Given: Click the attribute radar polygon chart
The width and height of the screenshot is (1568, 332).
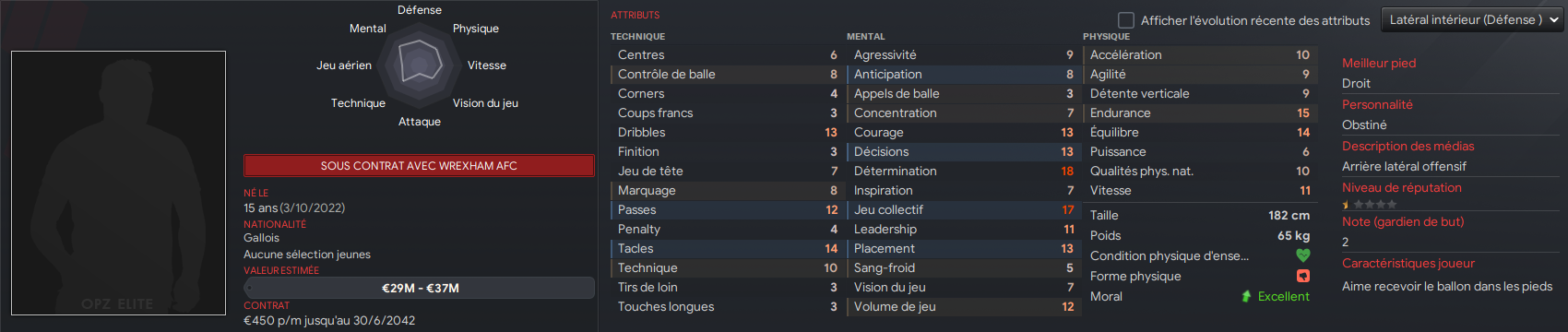Looking at the screenshot, I should 420,65.
